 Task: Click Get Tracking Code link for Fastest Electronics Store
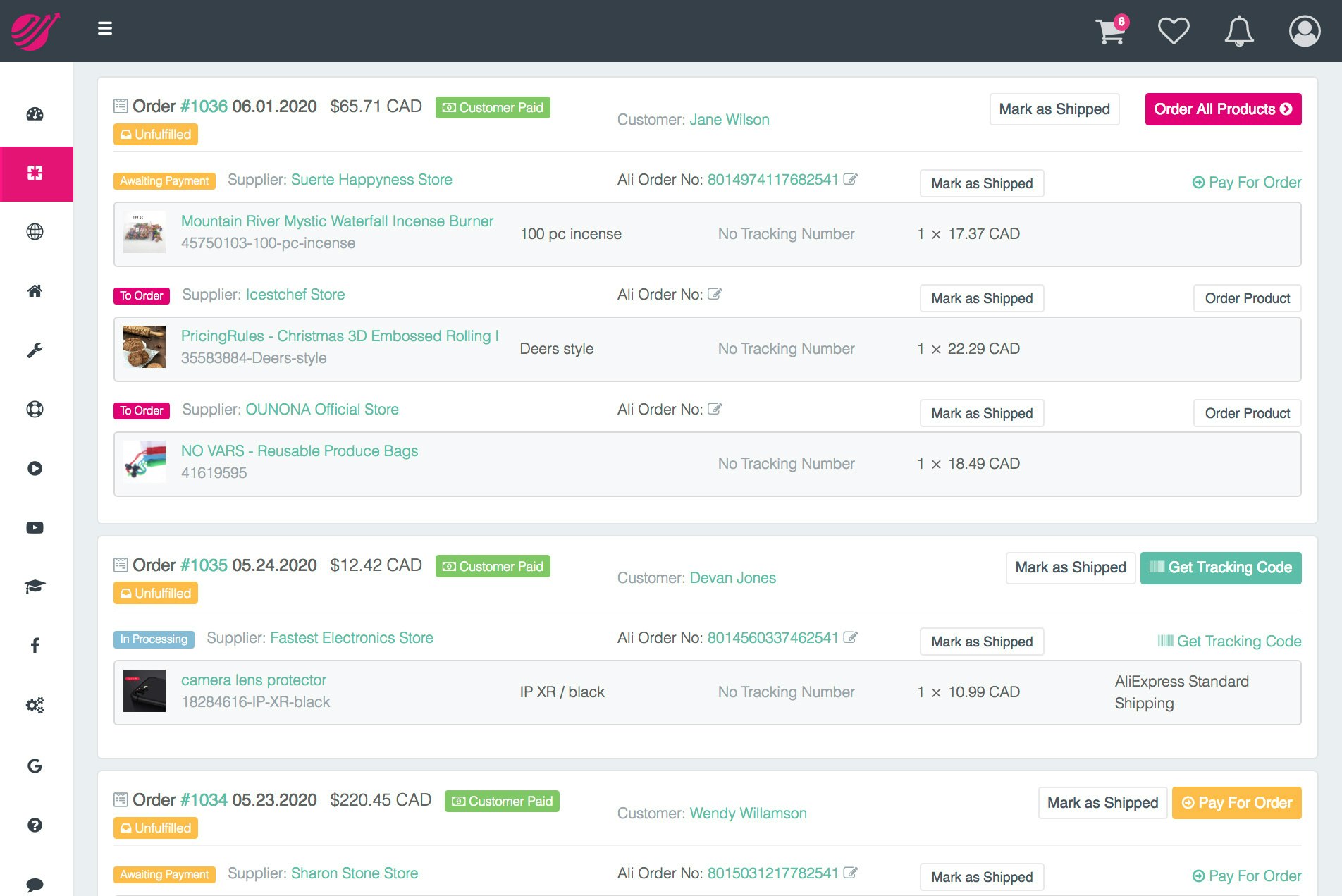click(x=1229, y=641)
